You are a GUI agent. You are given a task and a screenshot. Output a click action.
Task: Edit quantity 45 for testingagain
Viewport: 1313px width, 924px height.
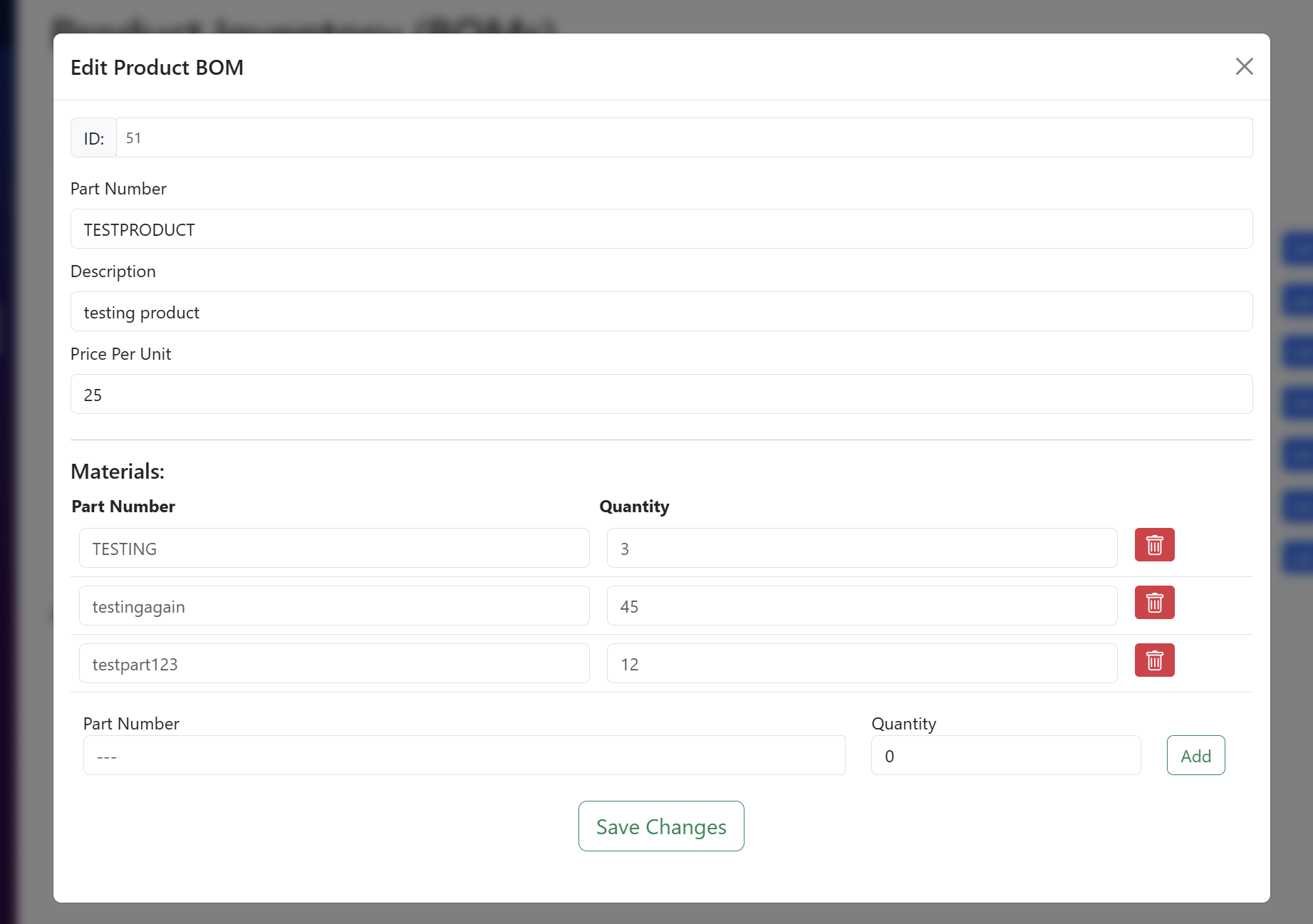[862, 606]
